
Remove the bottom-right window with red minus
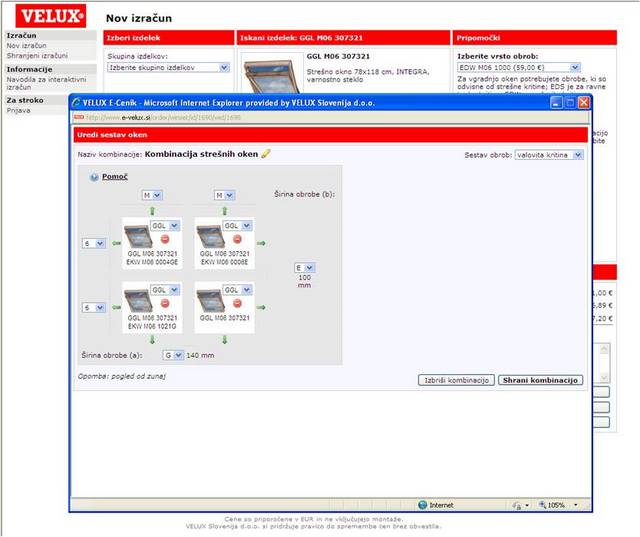[236, 302]
